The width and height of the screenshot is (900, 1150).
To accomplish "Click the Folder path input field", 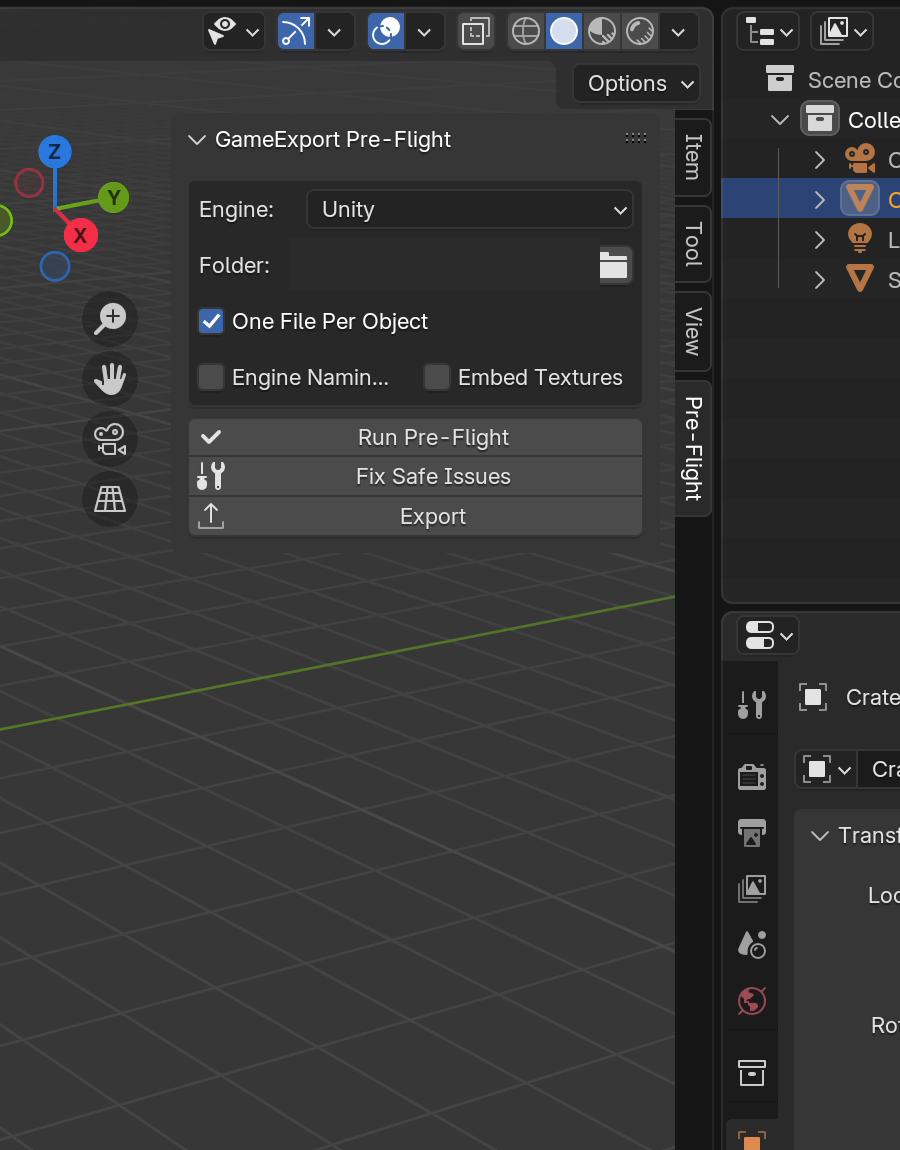I will point(444,265).
